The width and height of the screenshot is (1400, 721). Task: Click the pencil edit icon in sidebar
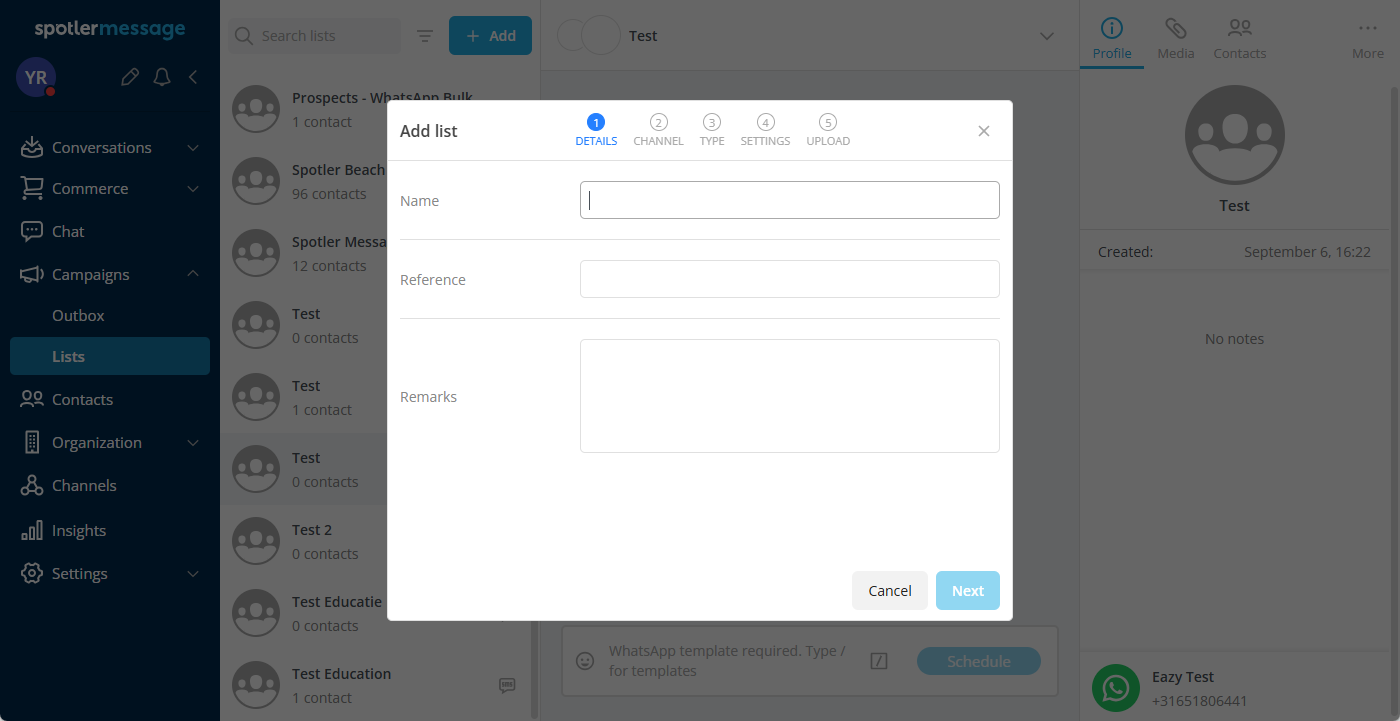click(x=129, y=77)
